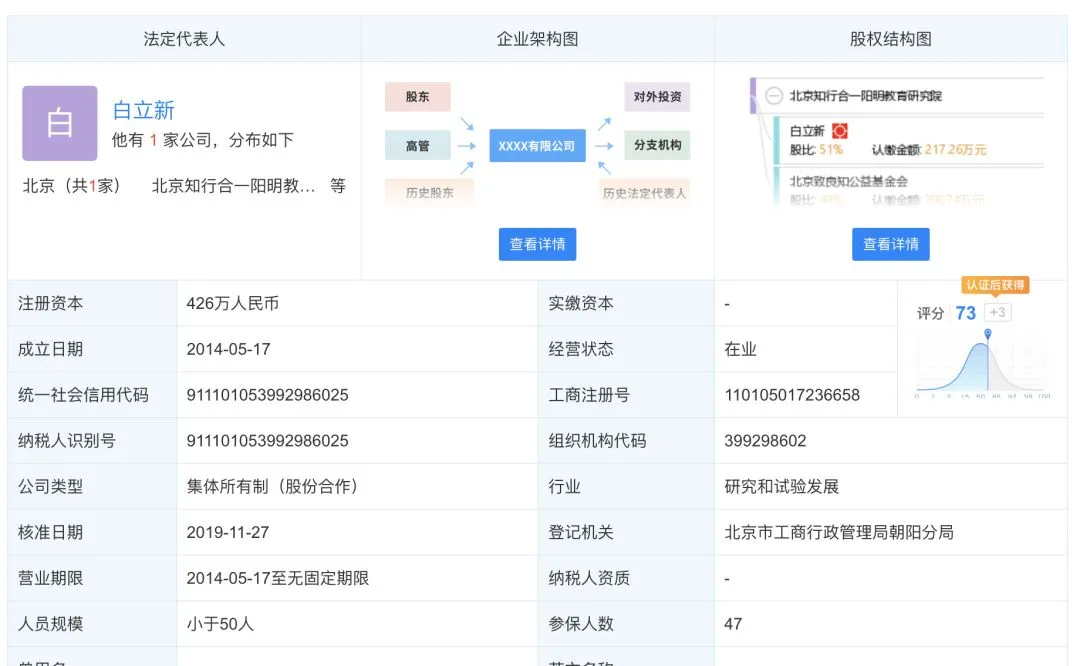The height and width of the screenshot is (666, 1080).
Task: Click the purple 白 avatar icon
Action: 60,123
